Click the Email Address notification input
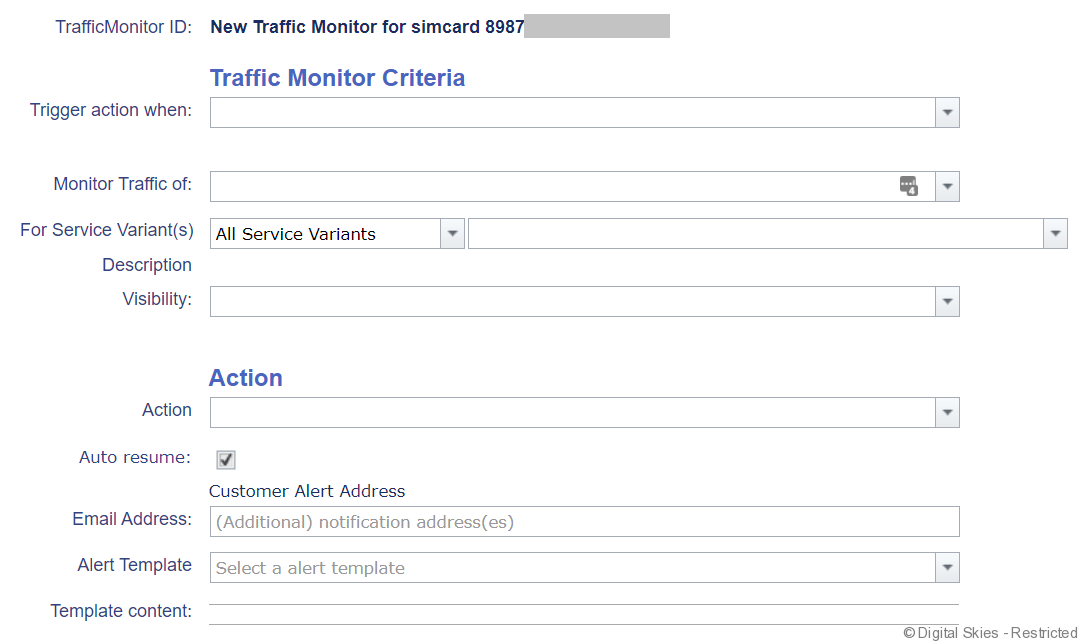Image resolution: width=1079 pixels, height=642 pixels. tap(584, 522)
